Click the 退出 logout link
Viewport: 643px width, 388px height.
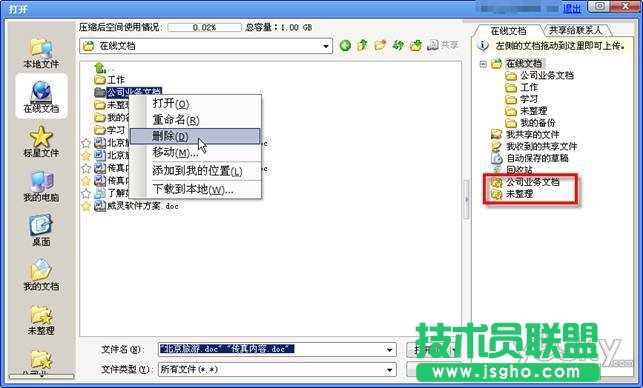pyautogui.click(x=572, y=8)
